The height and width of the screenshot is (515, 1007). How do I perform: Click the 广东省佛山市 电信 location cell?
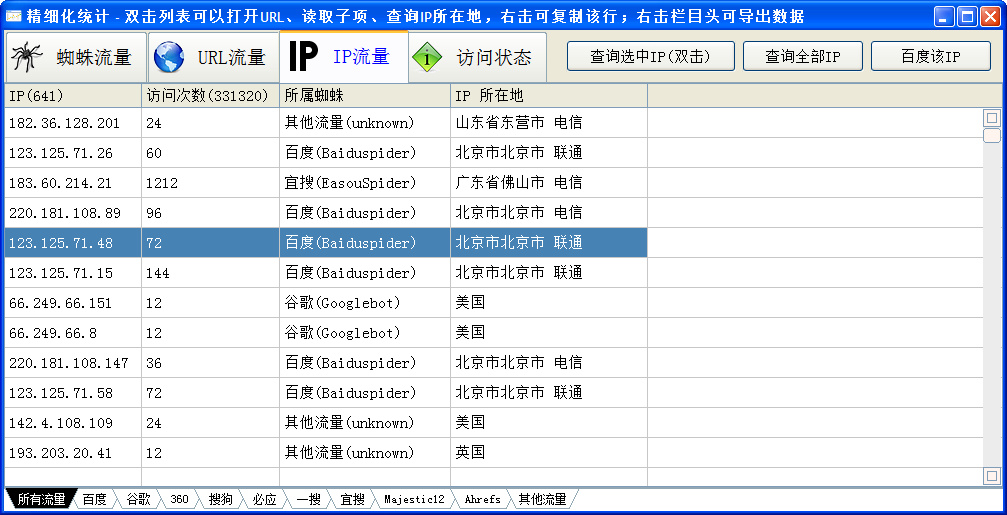[x=548, y=183]
